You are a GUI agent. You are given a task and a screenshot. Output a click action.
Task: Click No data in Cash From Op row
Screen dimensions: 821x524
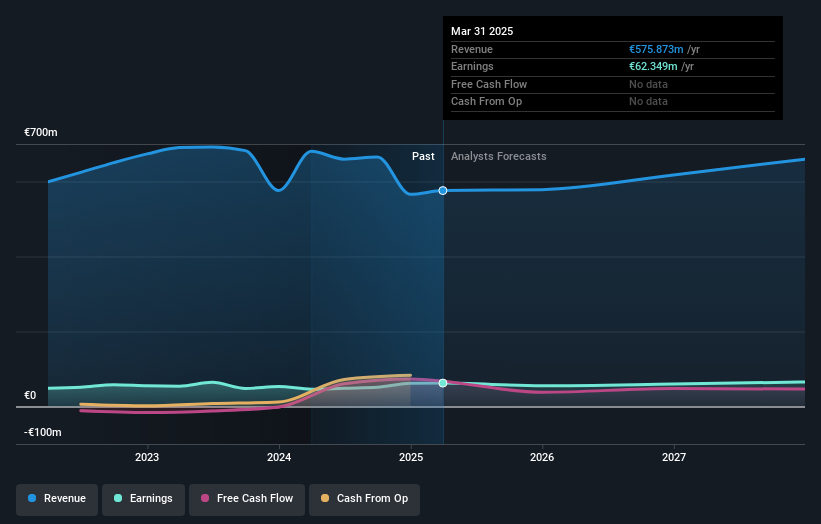click(648, 102)
